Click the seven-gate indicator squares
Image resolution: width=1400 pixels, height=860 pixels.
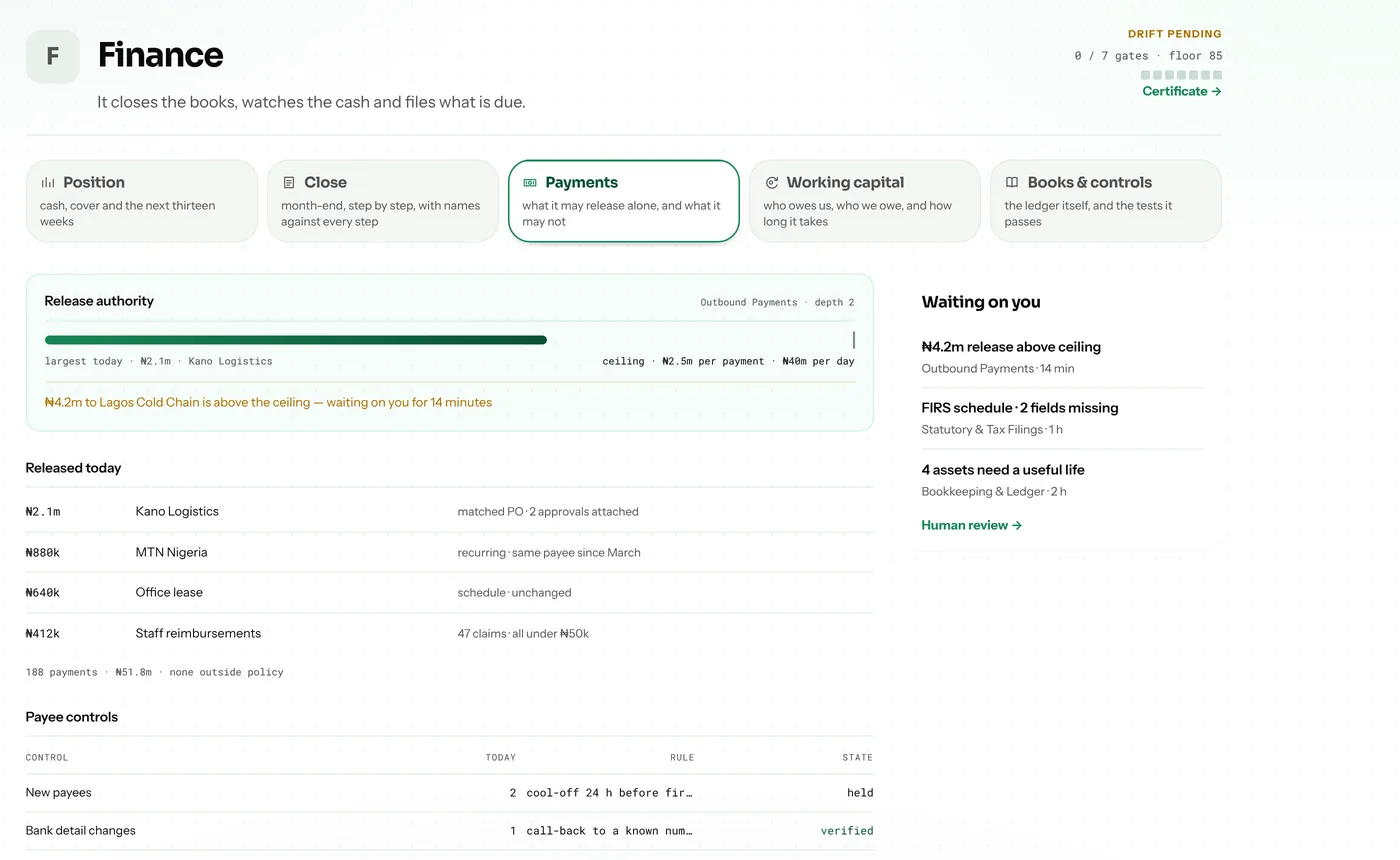point(1181,75)
